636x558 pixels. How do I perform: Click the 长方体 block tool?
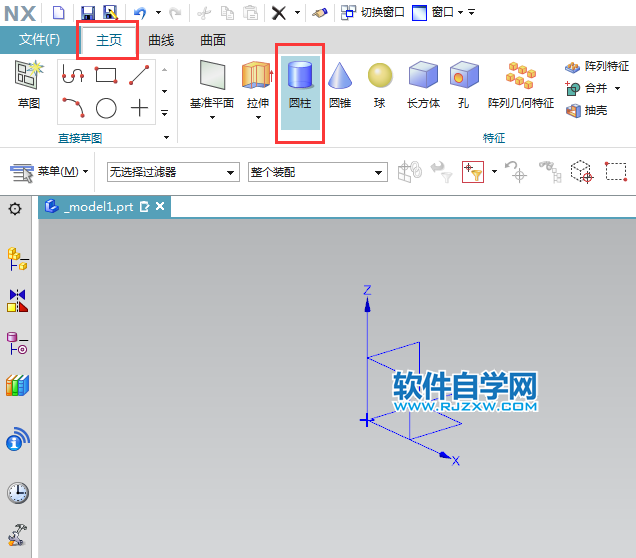pyautogui.click(x=423, y=85)
